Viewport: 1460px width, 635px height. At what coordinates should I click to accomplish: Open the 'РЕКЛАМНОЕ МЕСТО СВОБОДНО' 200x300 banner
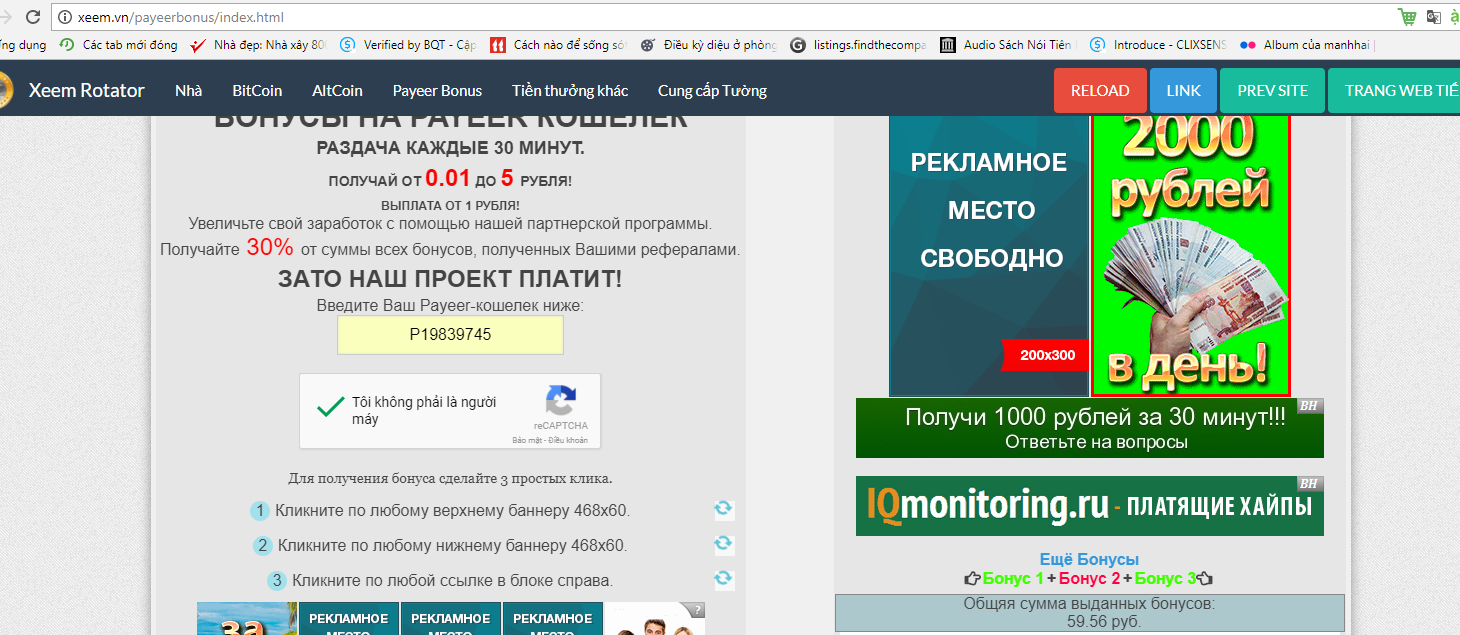click(989, 255)
